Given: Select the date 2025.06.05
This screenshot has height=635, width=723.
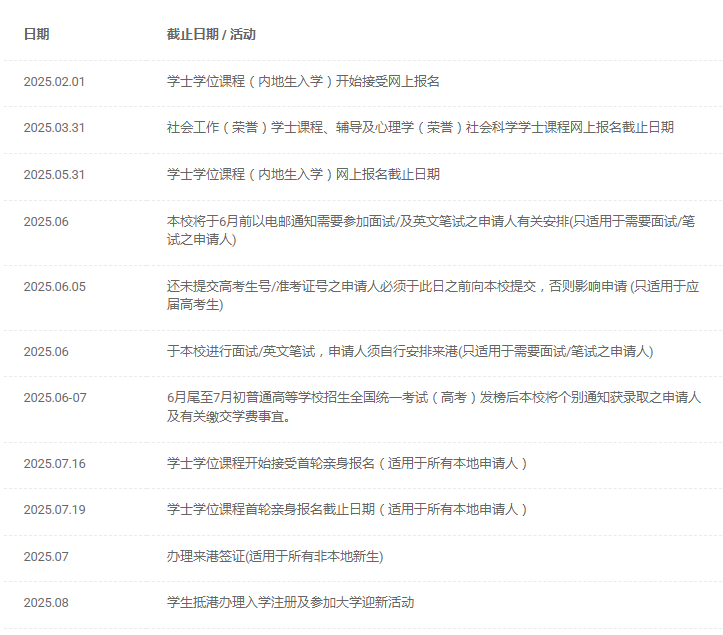Looking at the screenshot, I should 54,287.
